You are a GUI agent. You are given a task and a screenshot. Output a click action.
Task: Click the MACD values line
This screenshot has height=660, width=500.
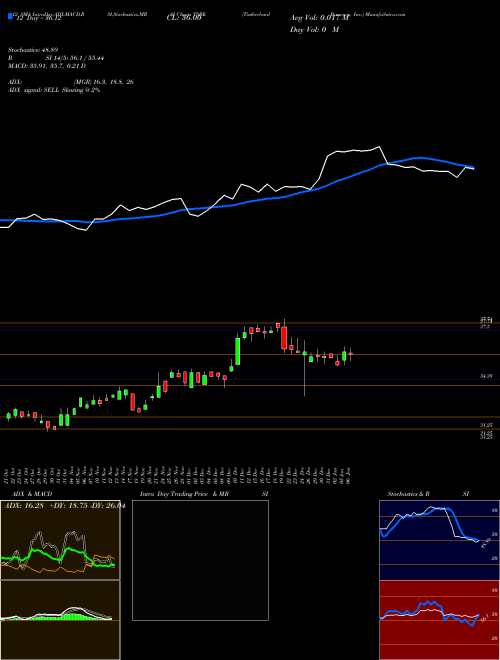47,66
